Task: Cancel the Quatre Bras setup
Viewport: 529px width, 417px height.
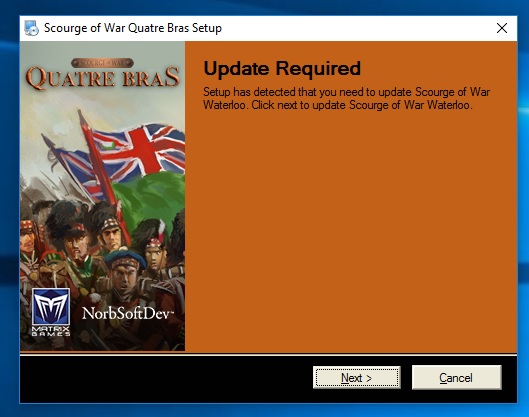Action: 456,378
